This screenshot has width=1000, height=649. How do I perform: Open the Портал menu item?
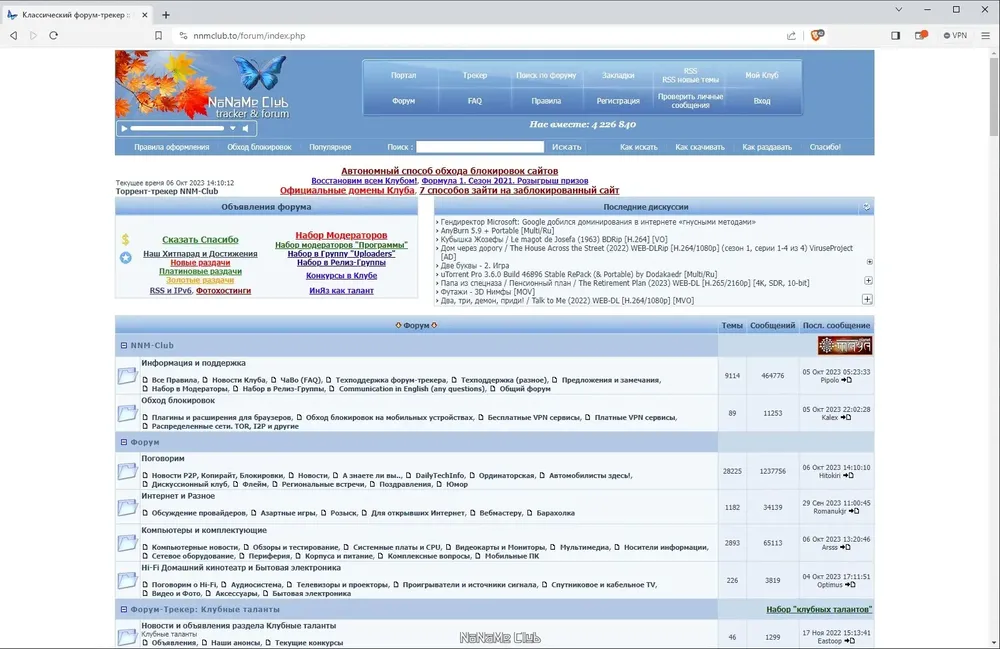403,75
